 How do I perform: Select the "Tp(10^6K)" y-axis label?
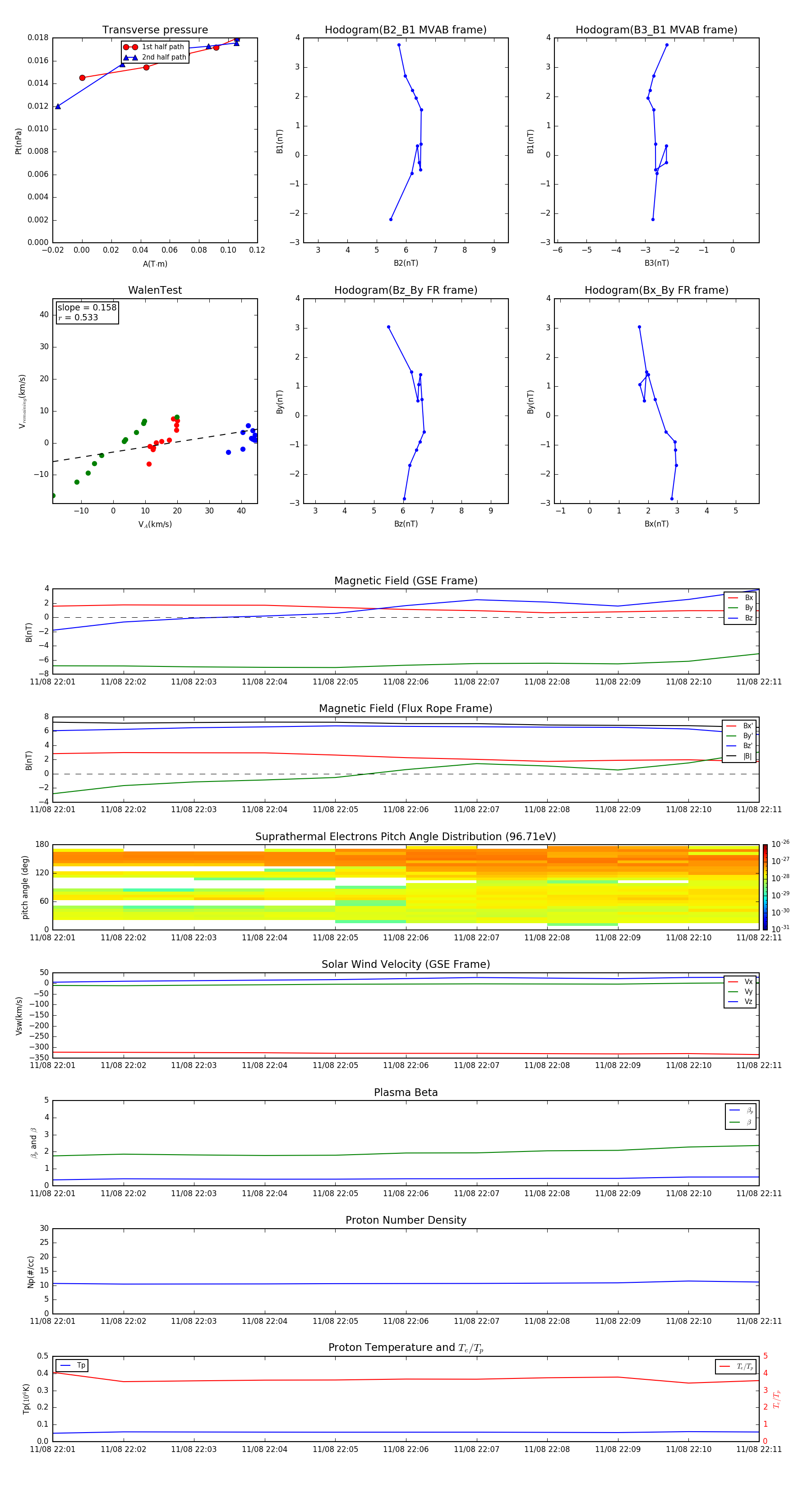click(26, 1399)
